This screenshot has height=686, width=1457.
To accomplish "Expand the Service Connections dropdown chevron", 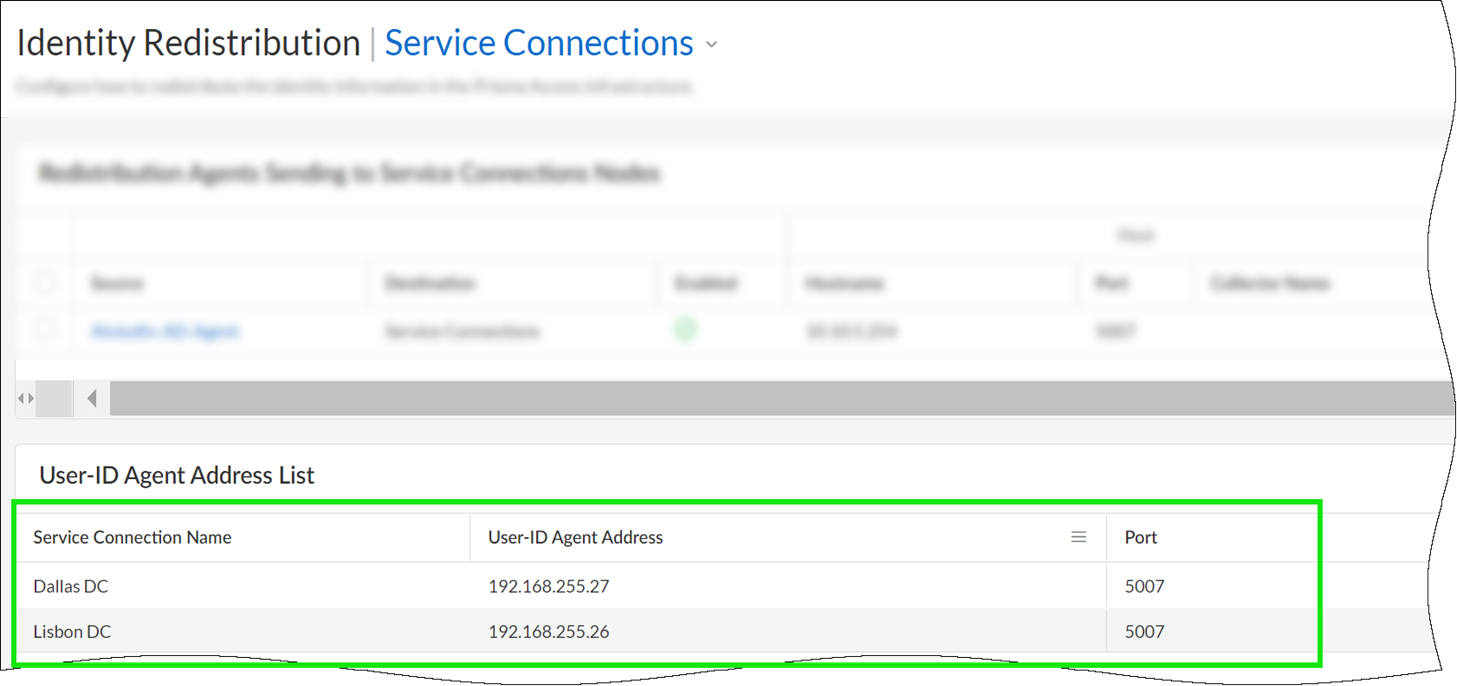I will (712, 45).
